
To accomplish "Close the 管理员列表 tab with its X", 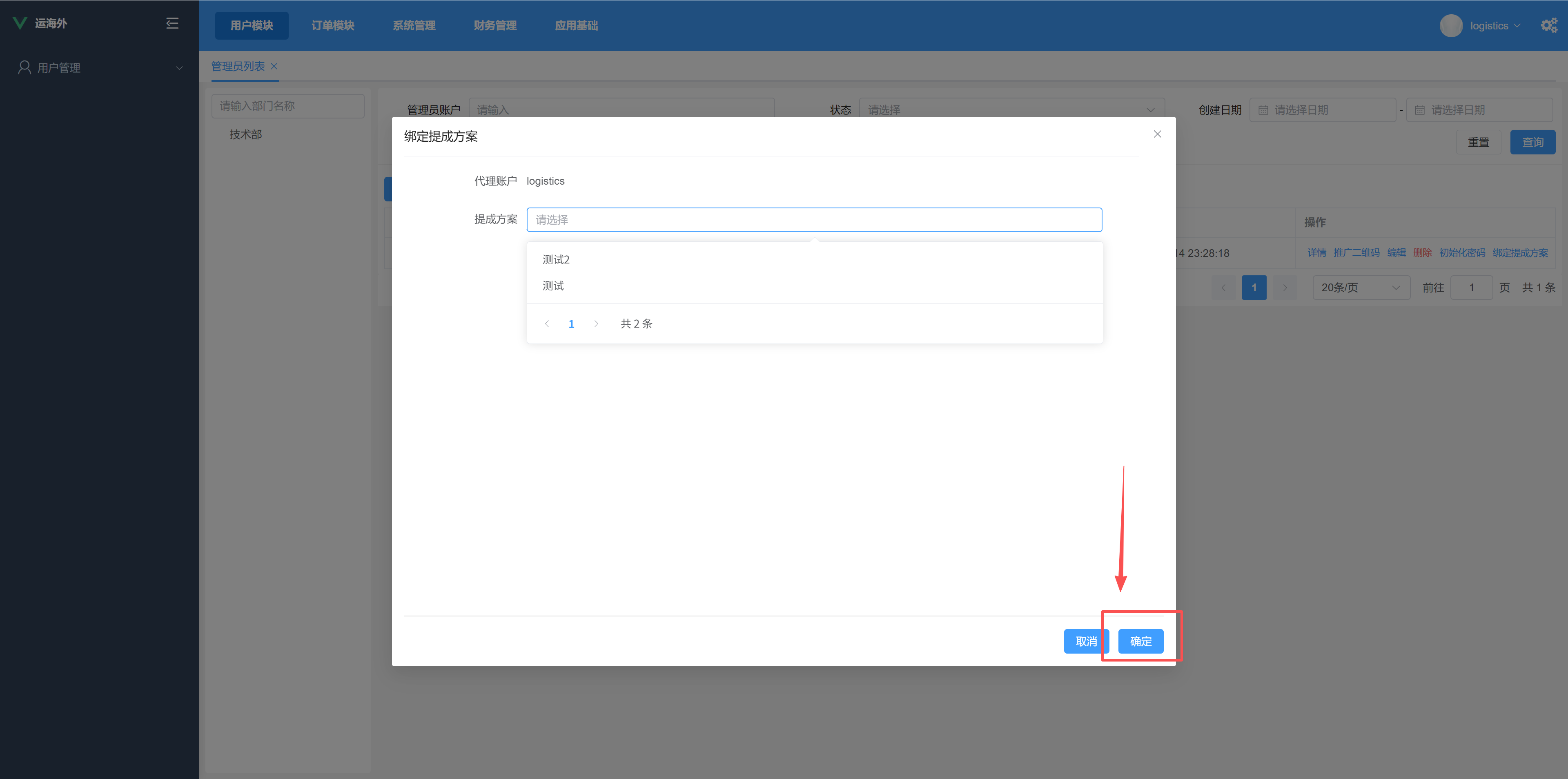I will 274,67.
